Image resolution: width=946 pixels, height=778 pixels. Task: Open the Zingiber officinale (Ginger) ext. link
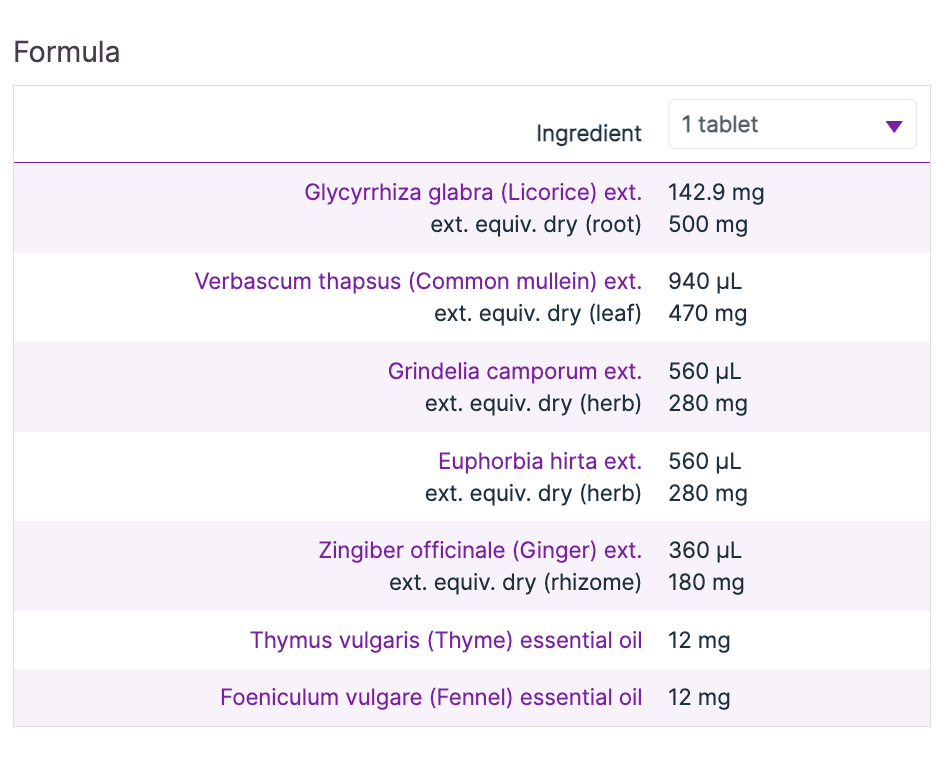[x=479, y=550]
